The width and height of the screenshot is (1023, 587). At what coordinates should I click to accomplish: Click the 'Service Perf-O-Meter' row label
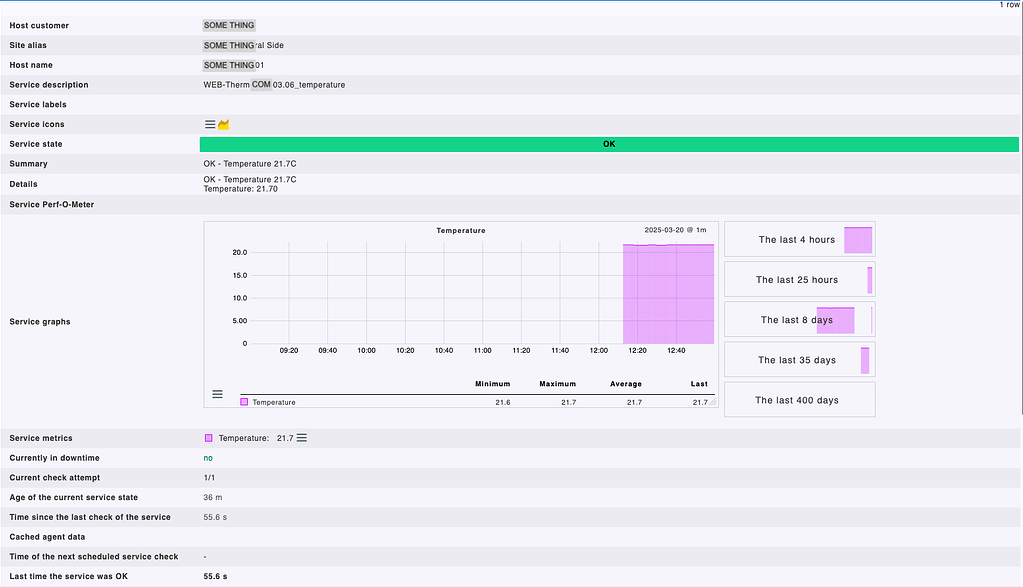click(52, 204)
